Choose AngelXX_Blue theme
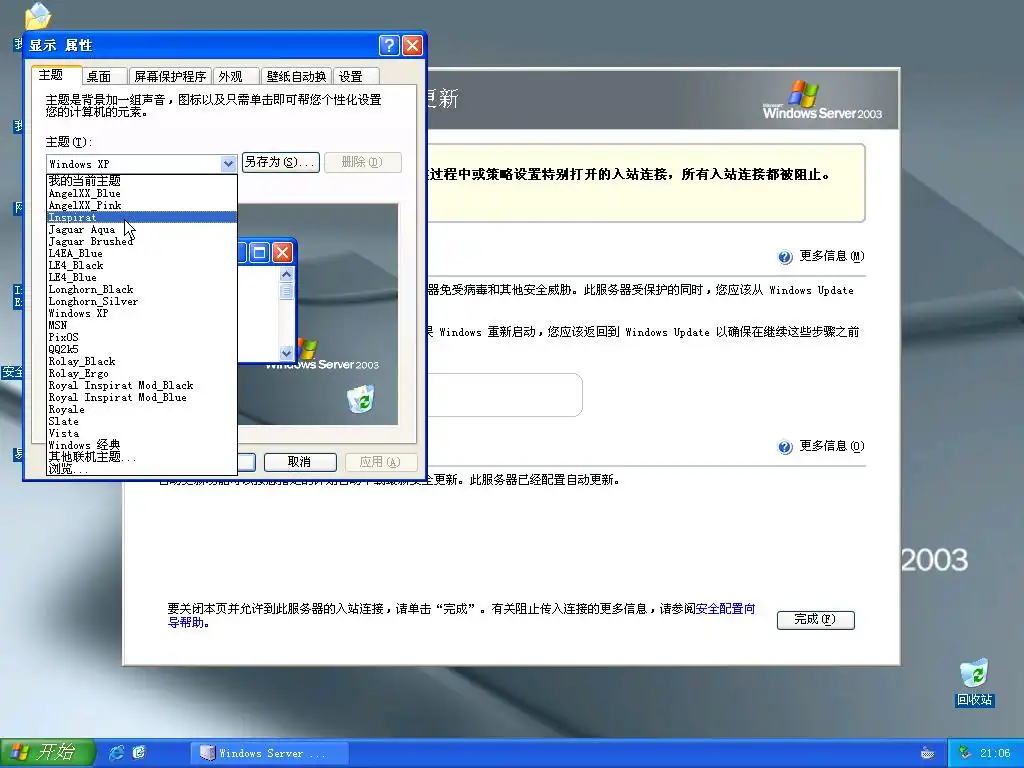Image resolution: width=1024 pixels, height=768 pixels. (142, 193)
